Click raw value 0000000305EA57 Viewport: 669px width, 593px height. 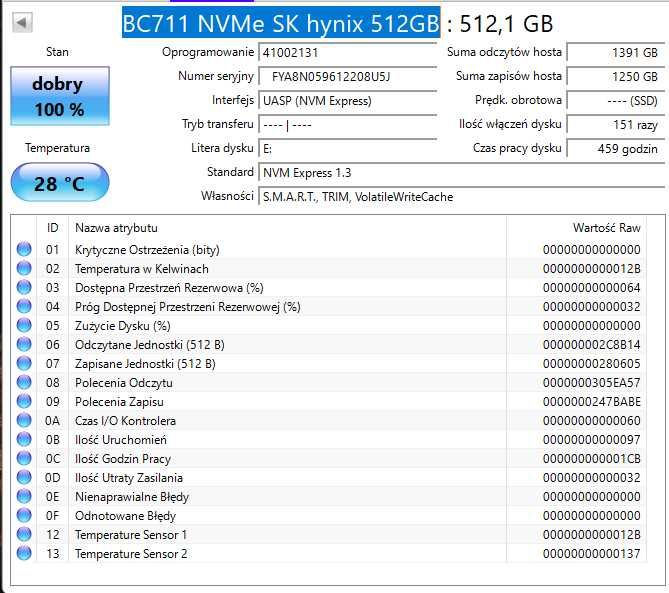(591, 383)
